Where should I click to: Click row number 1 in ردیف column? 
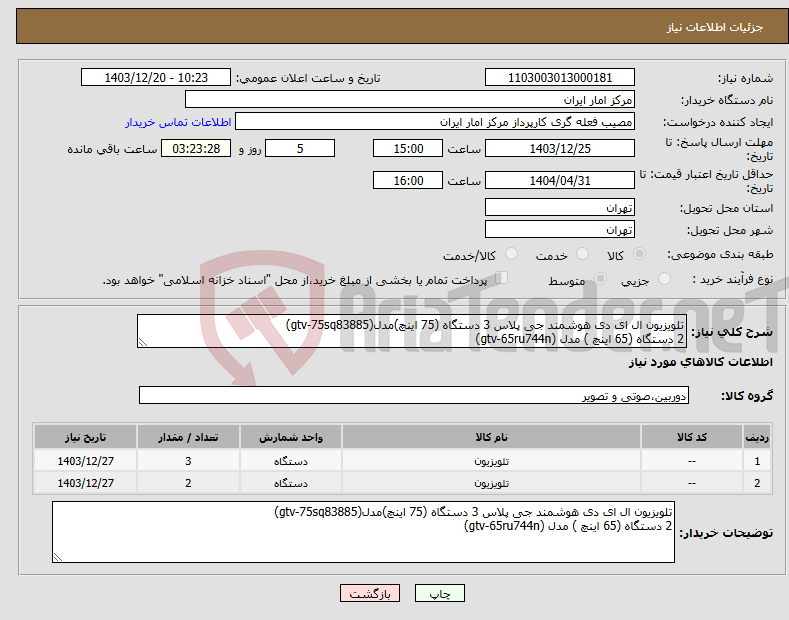[x=757, y=461]
